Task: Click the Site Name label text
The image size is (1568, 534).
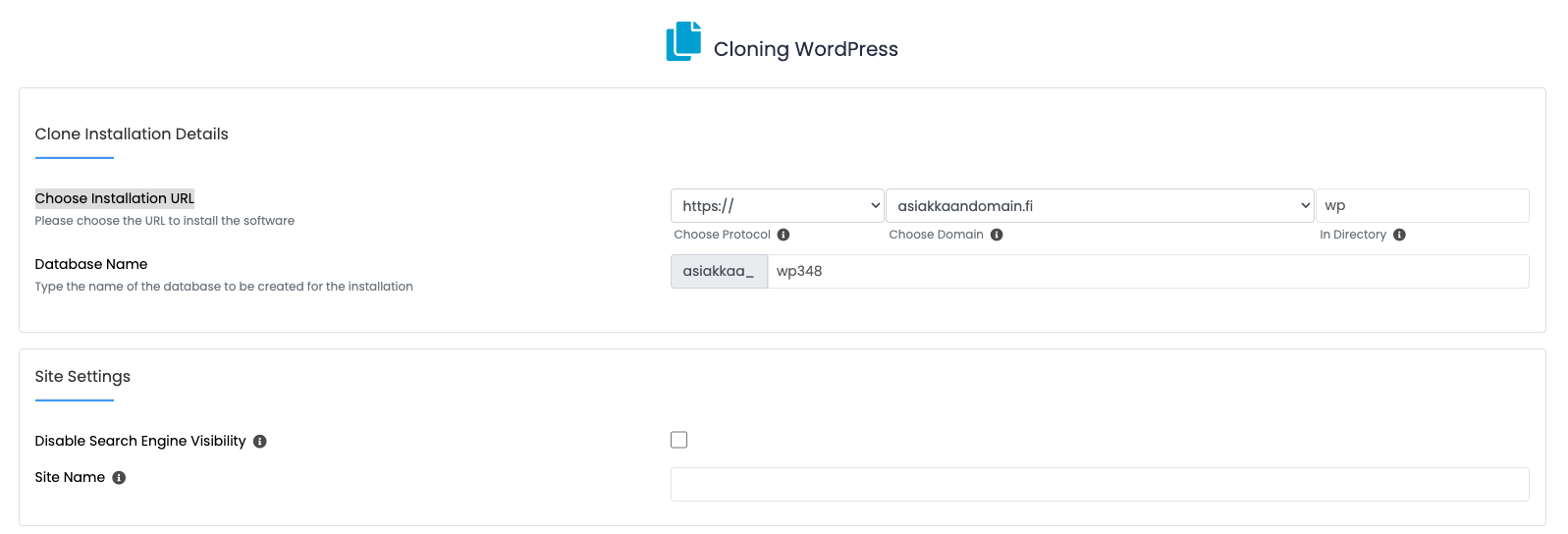Action: click(x=70, y=478)
